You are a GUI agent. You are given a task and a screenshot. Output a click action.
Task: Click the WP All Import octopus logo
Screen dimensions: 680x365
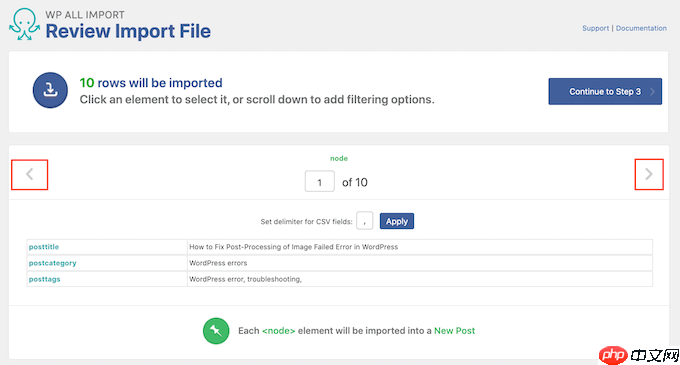coord(24,24)
